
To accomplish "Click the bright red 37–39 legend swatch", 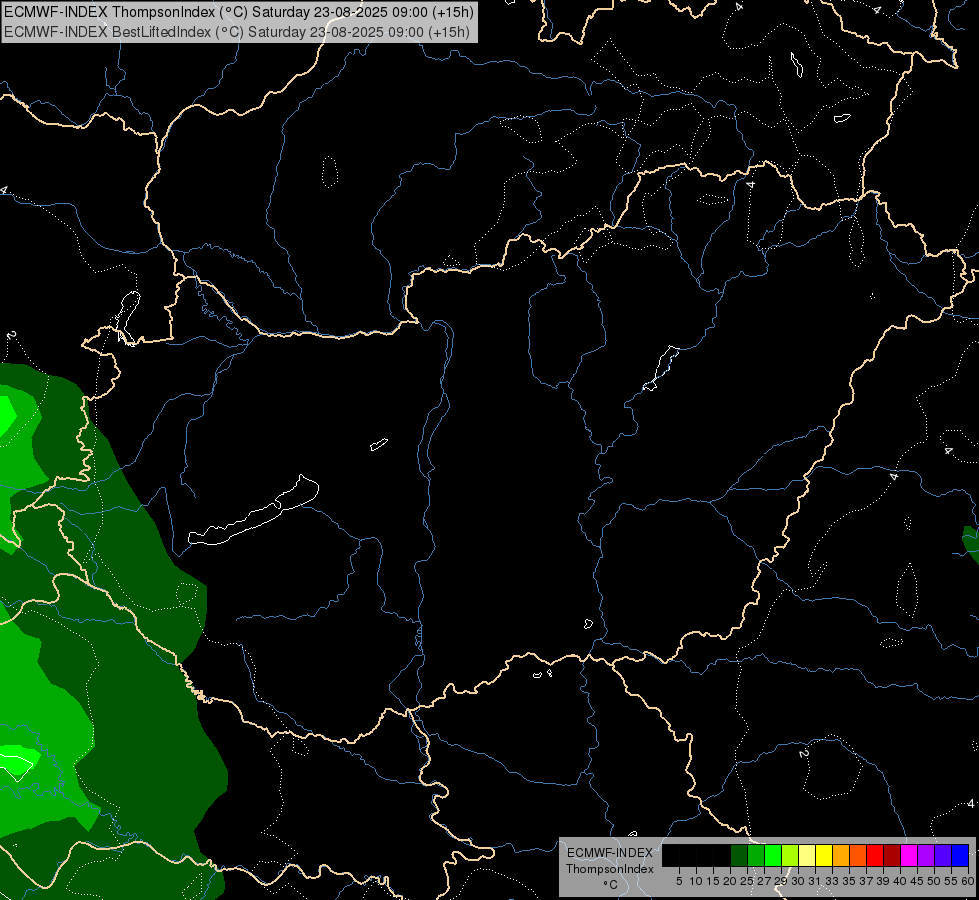I will pos(875,855).
